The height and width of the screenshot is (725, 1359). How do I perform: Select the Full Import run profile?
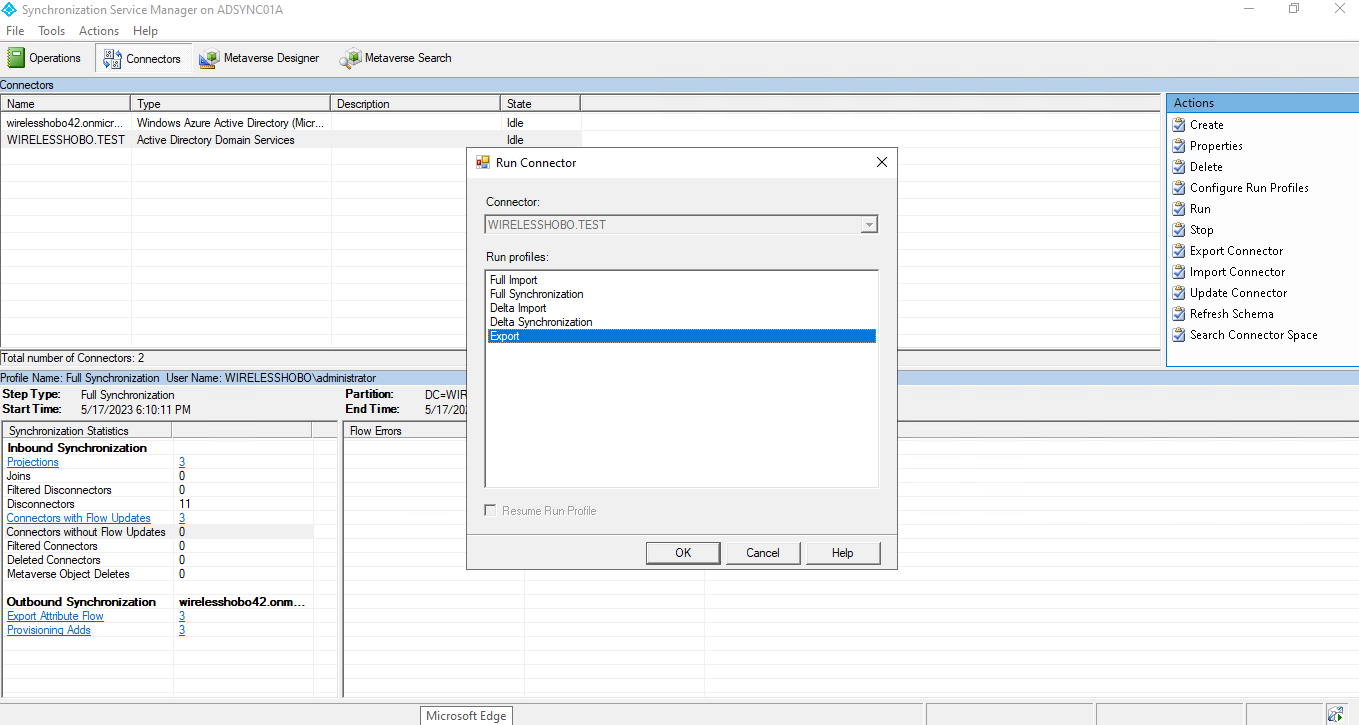[513, 280]
